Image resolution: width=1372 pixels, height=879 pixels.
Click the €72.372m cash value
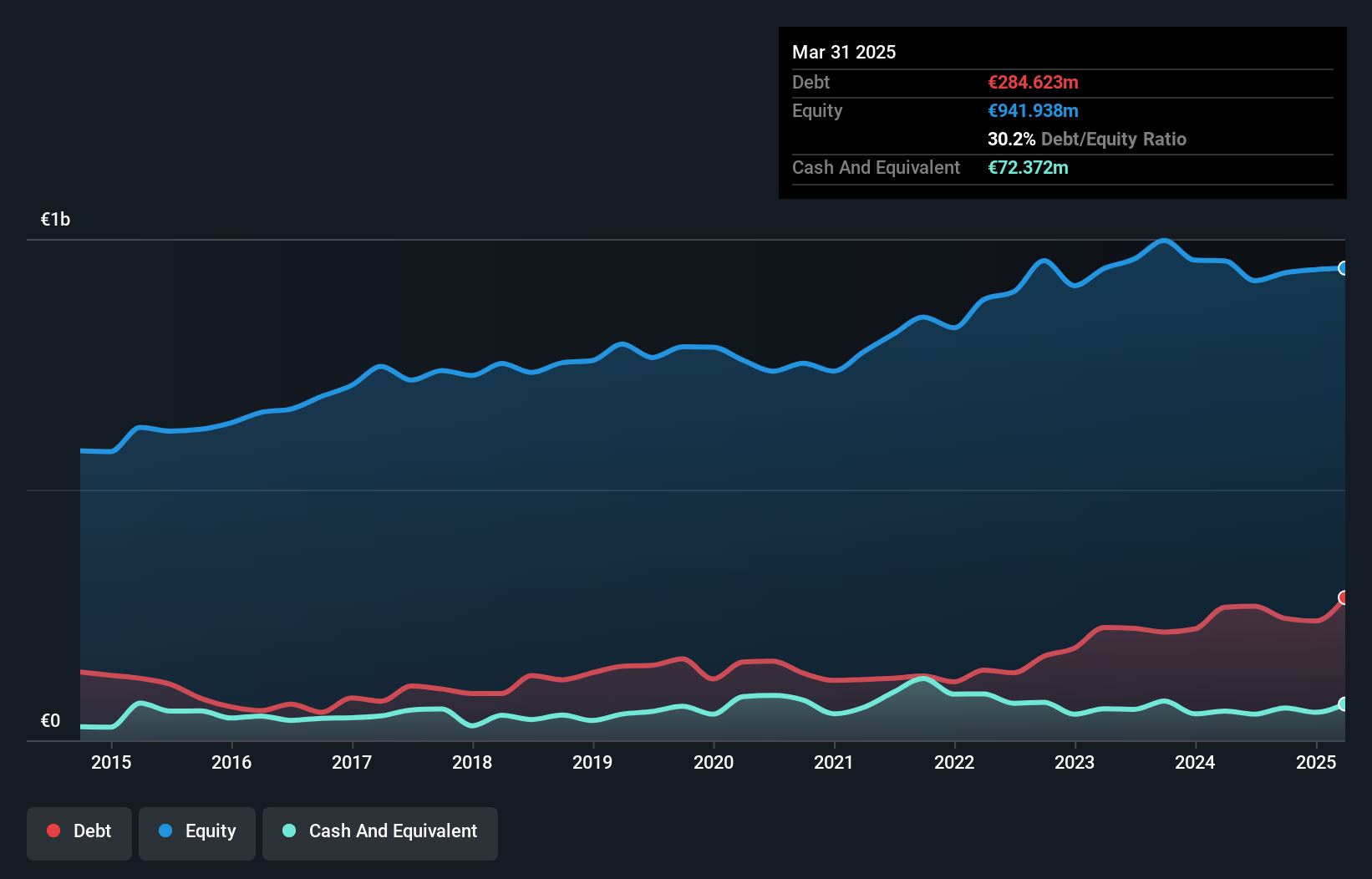click(1028, 167)
